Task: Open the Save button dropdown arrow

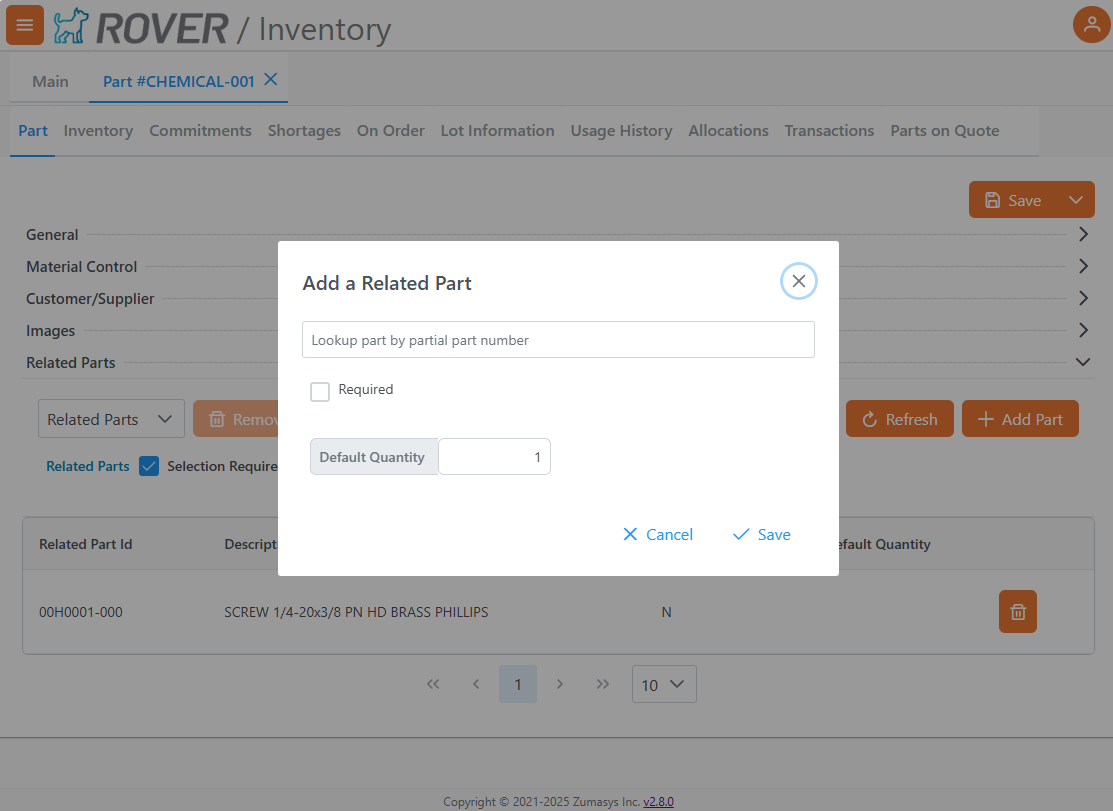Action: pos(1075,200)
